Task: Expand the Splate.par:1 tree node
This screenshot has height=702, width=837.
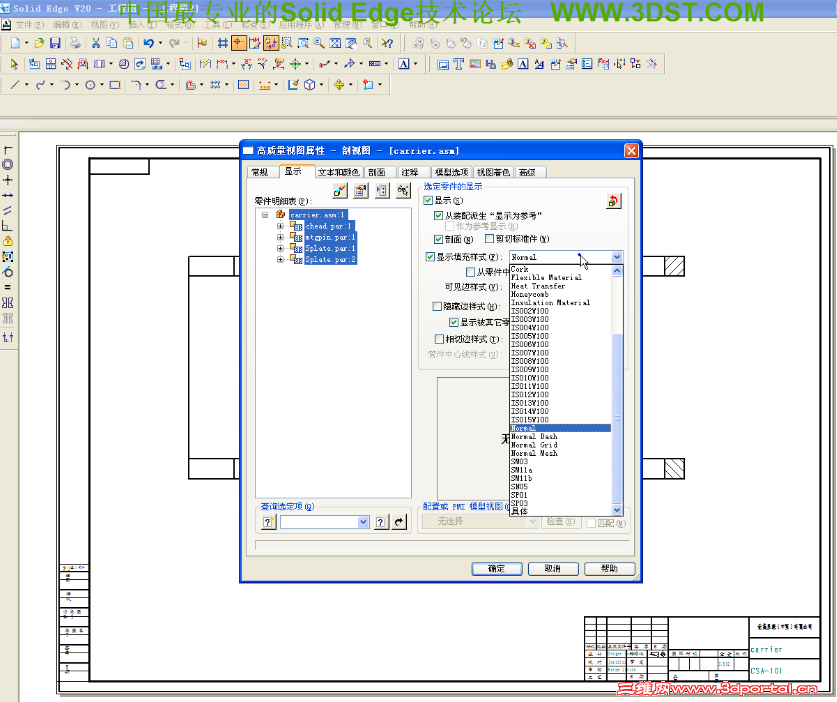Action: (280, 248)
